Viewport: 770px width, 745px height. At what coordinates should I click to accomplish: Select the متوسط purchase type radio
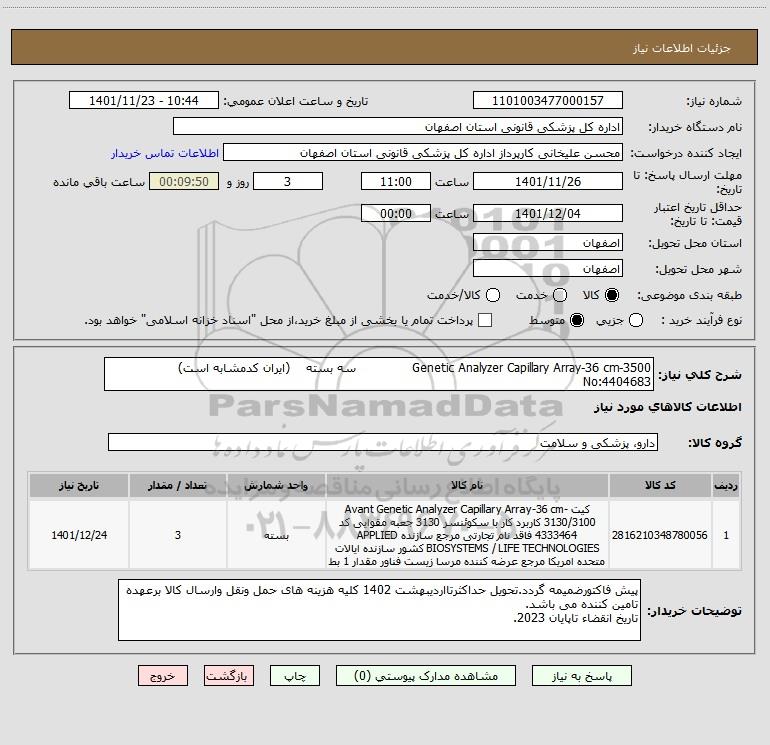[577, 320]
